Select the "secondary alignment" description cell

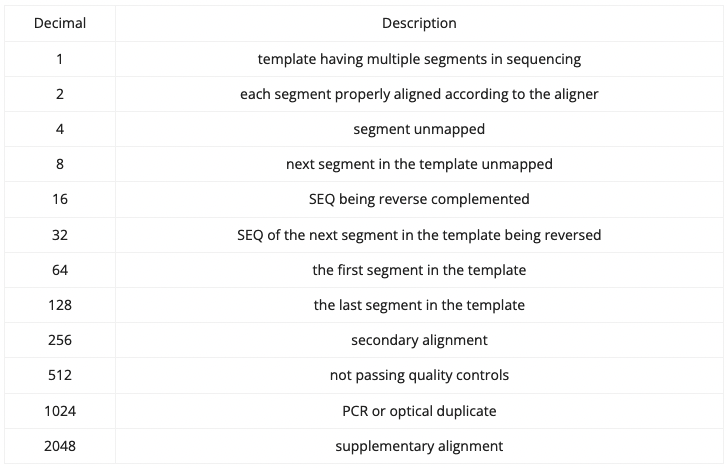(419, 340)
